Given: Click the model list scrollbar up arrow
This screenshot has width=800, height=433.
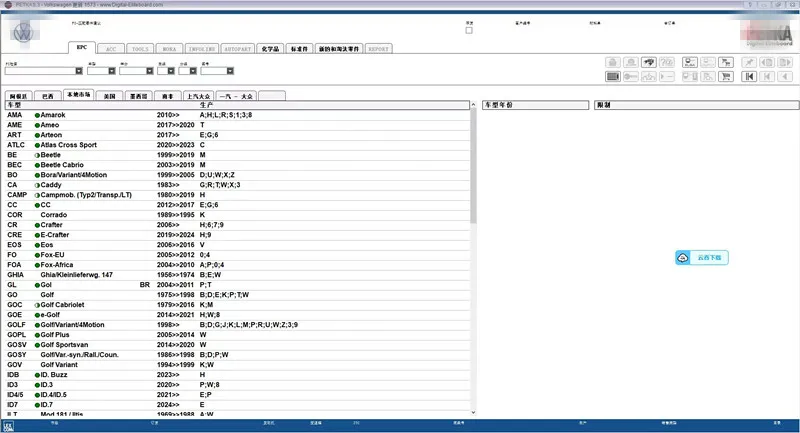Looking at the screenshot, I should click(x=473, y=105).
